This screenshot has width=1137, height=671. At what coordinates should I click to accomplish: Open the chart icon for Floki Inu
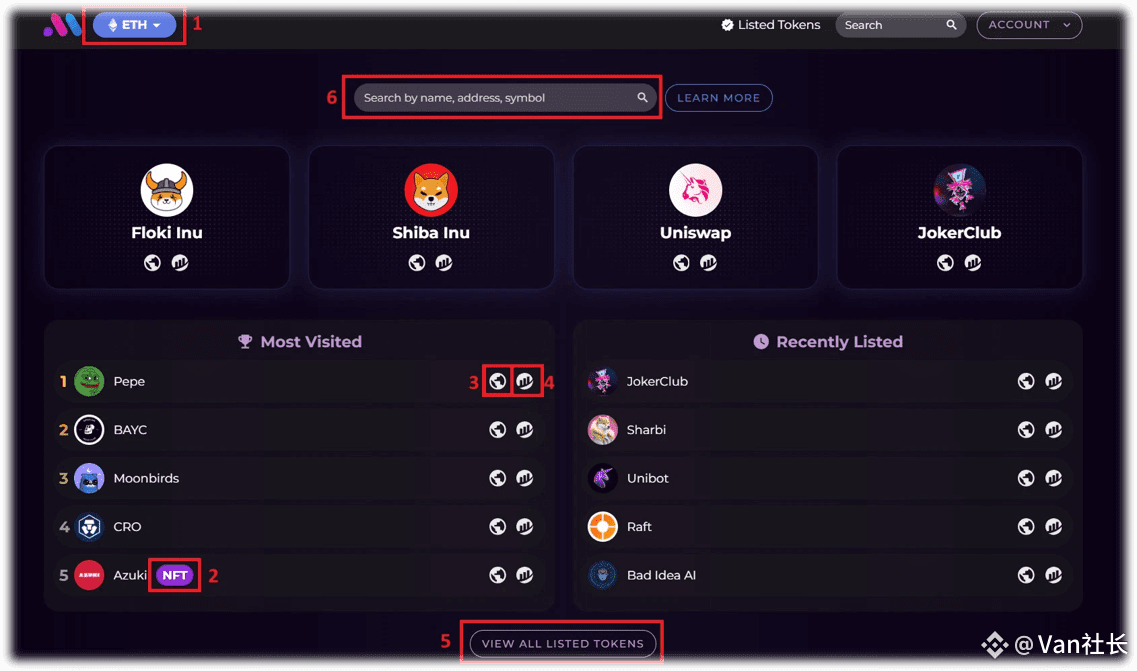click(x=180, y=263)
